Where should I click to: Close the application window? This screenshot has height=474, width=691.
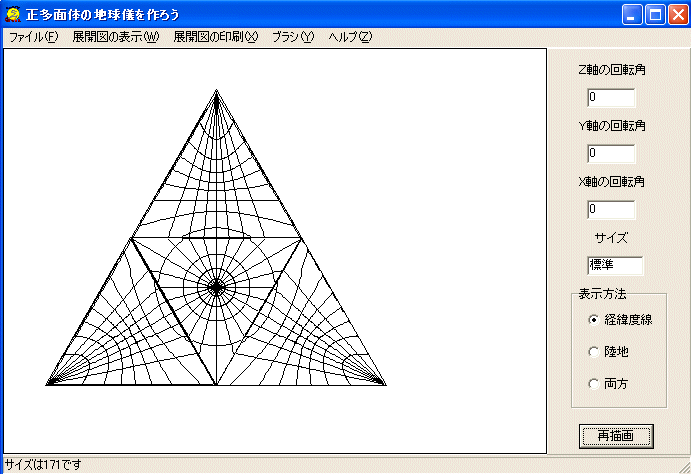pyautogui.click(x=679, y=15)
